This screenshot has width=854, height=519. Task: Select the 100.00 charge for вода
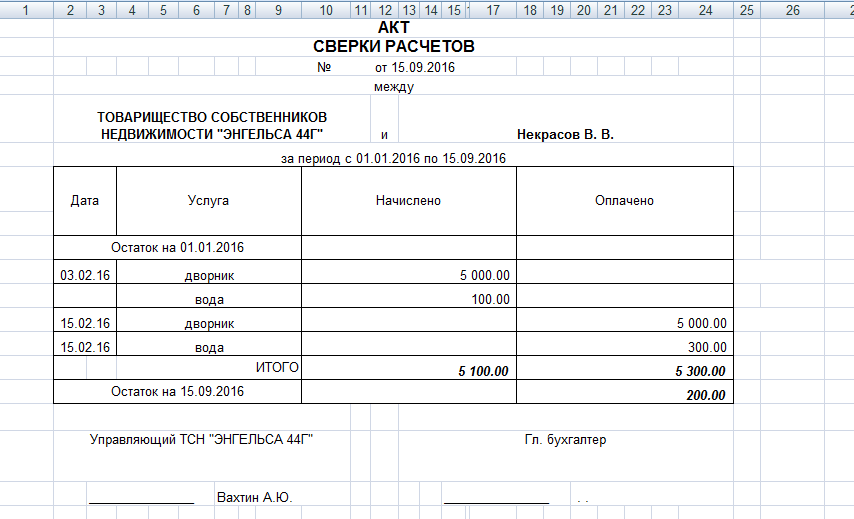[x=490, y=299]
